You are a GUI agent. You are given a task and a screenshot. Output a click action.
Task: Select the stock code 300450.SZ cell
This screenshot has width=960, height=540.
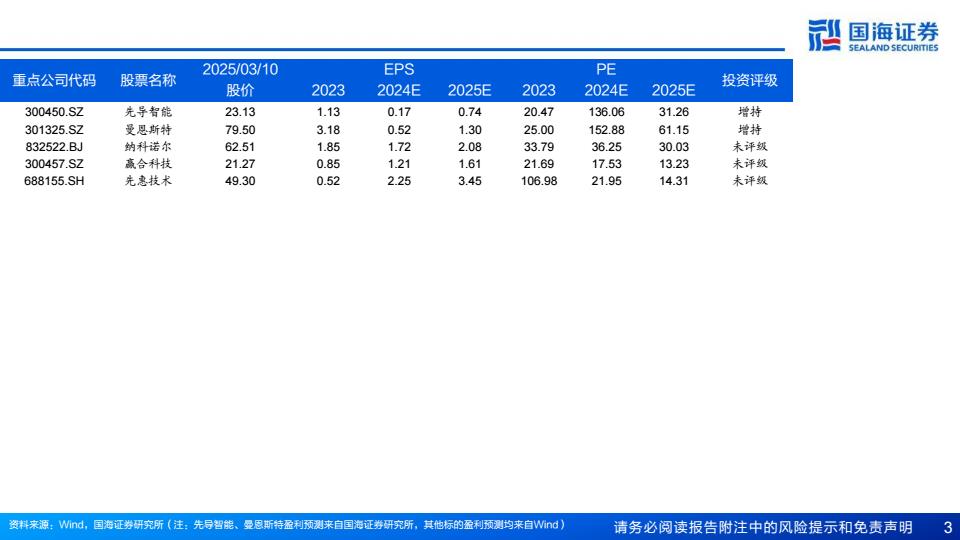[x=54, y=112]
